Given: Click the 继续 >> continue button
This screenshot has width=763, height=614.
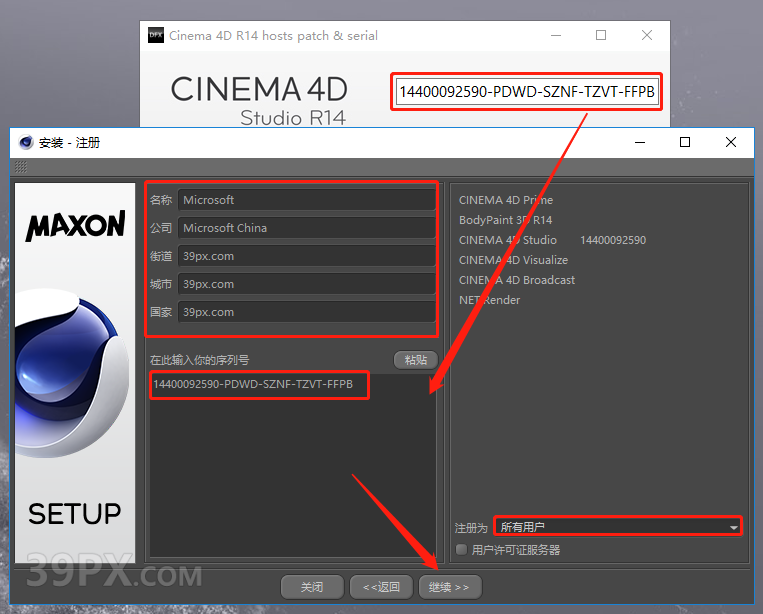Looking at the screenshot, I should tap(450, 587).
